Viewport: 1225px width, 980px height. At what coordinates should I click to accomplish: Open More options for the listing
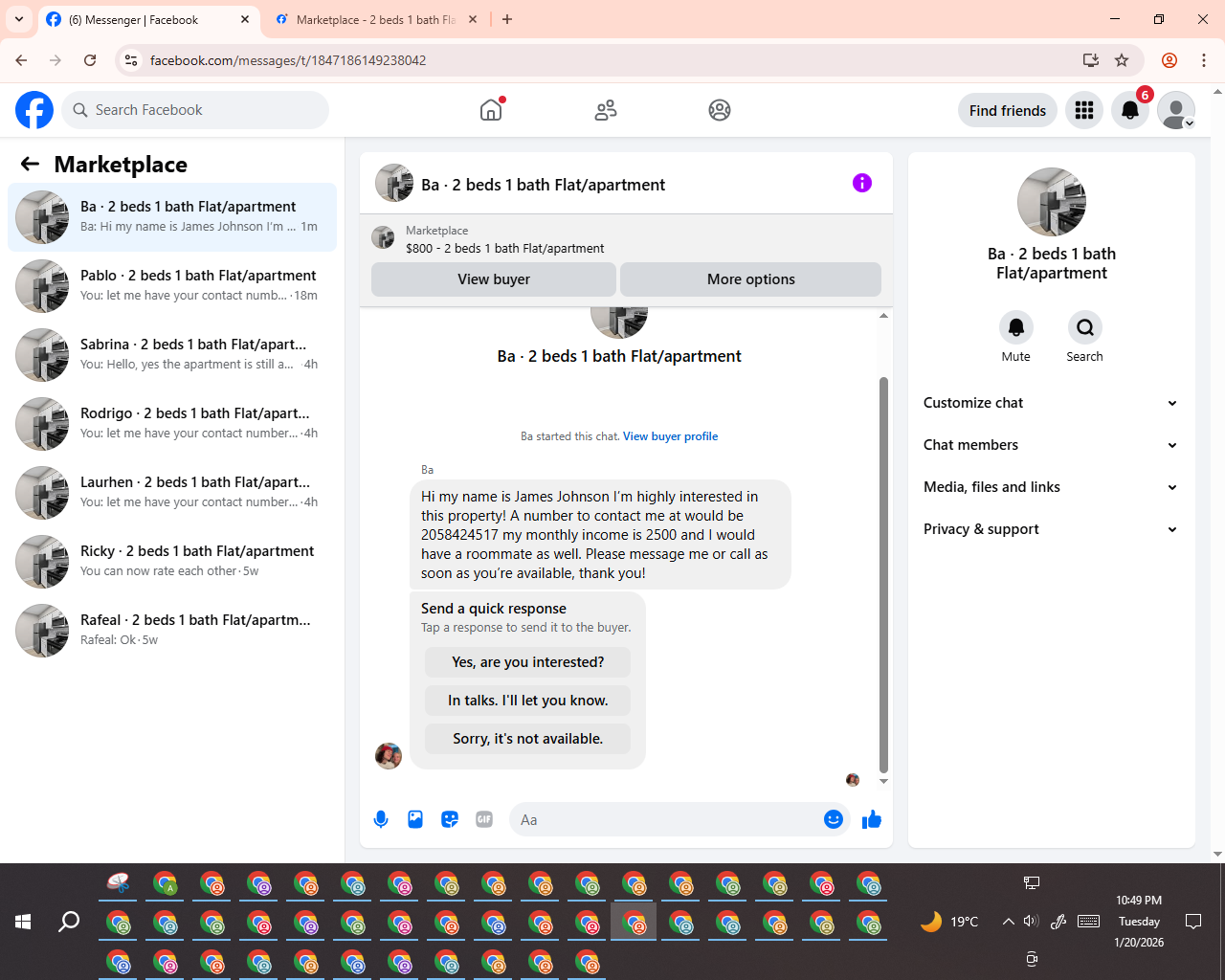(751, 279)
